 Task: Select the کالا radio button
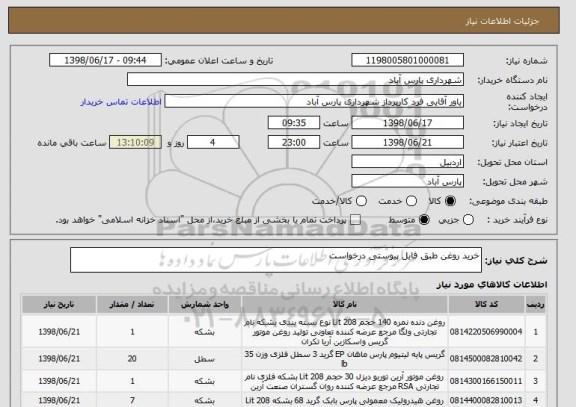[x=450, y=201]
